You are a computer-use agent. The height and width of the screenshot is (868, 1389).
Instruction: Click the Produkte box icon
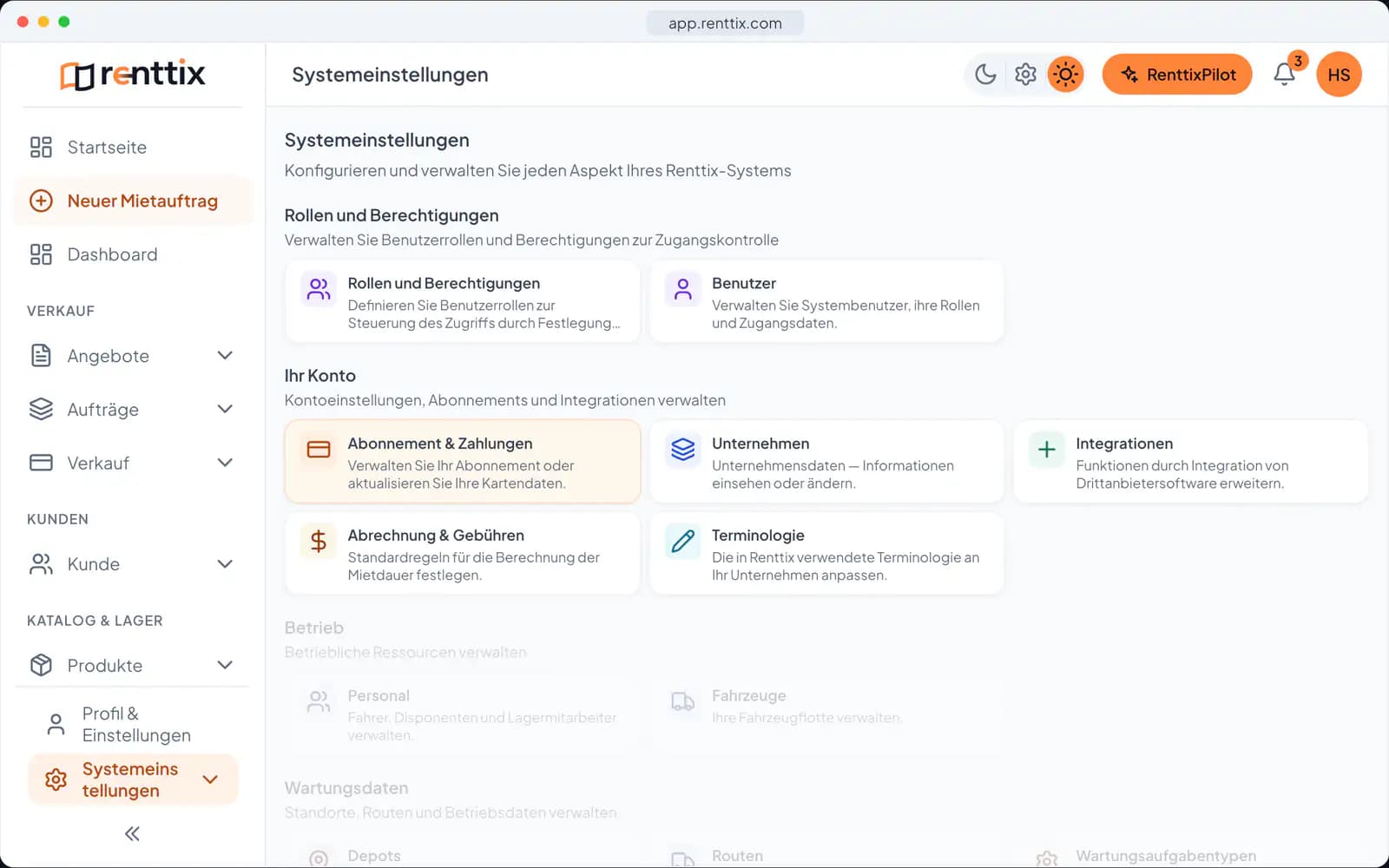coord(41,666)
